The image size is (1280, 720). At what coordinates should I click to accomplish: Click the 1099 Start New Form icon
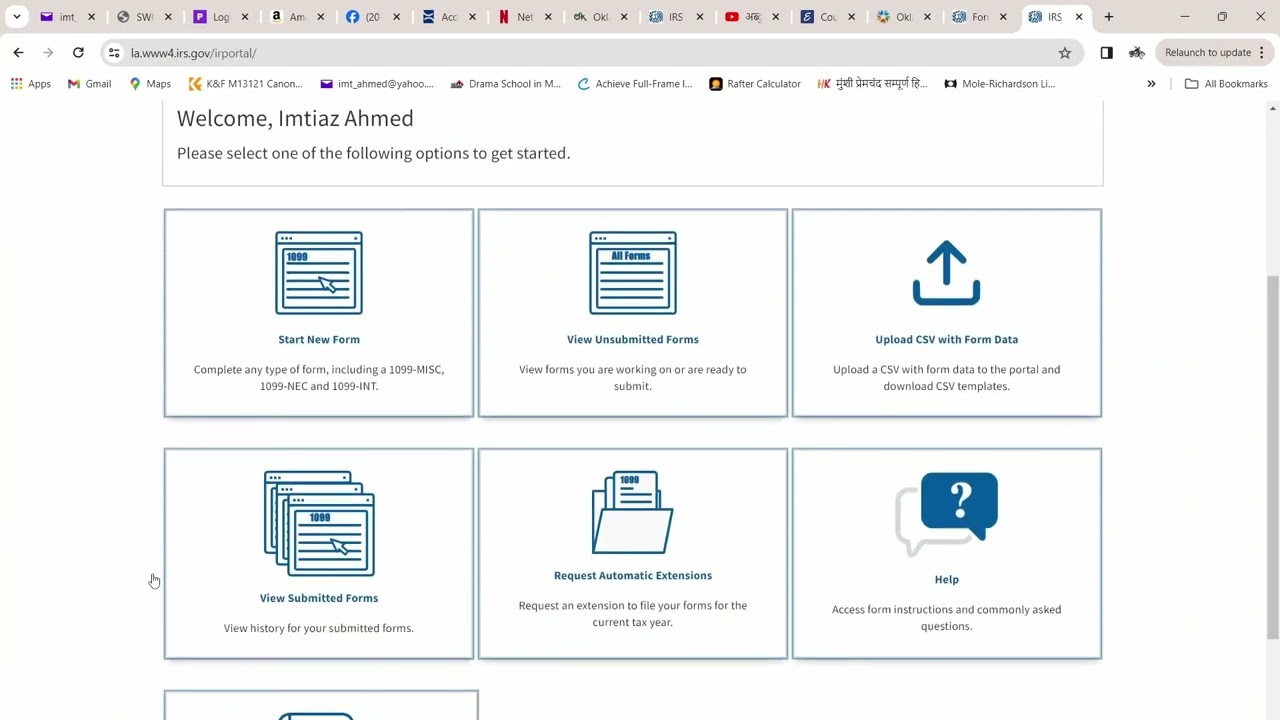(x=319, y=273)
